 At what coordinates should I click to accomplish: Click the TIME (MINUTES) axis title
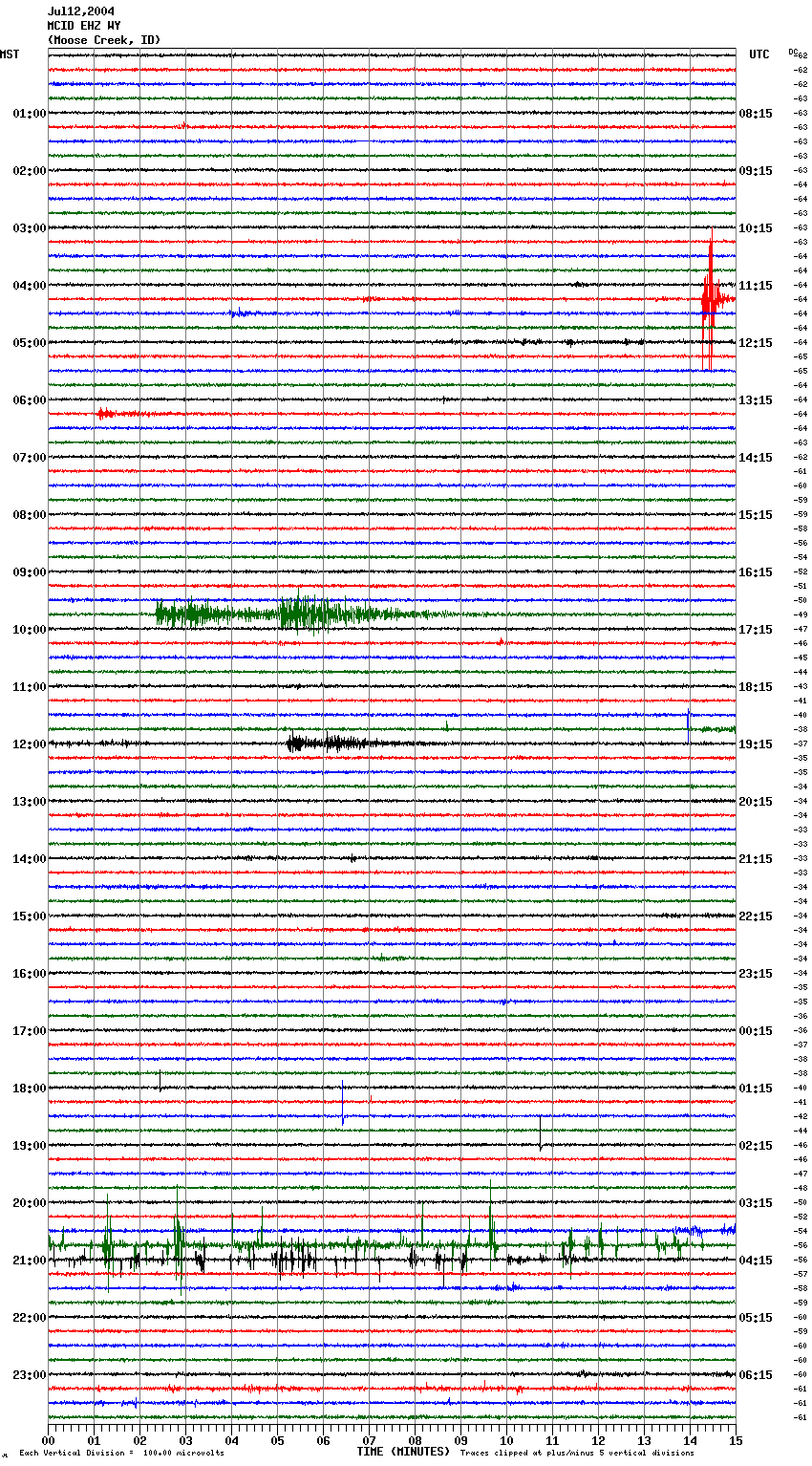pos(403,1452)
